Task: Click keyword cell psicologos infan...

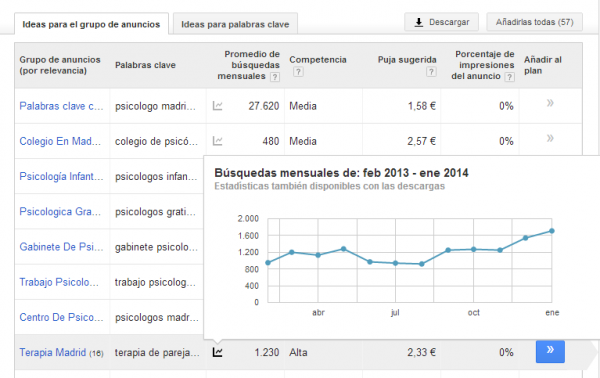Action: tap(156, 176)
